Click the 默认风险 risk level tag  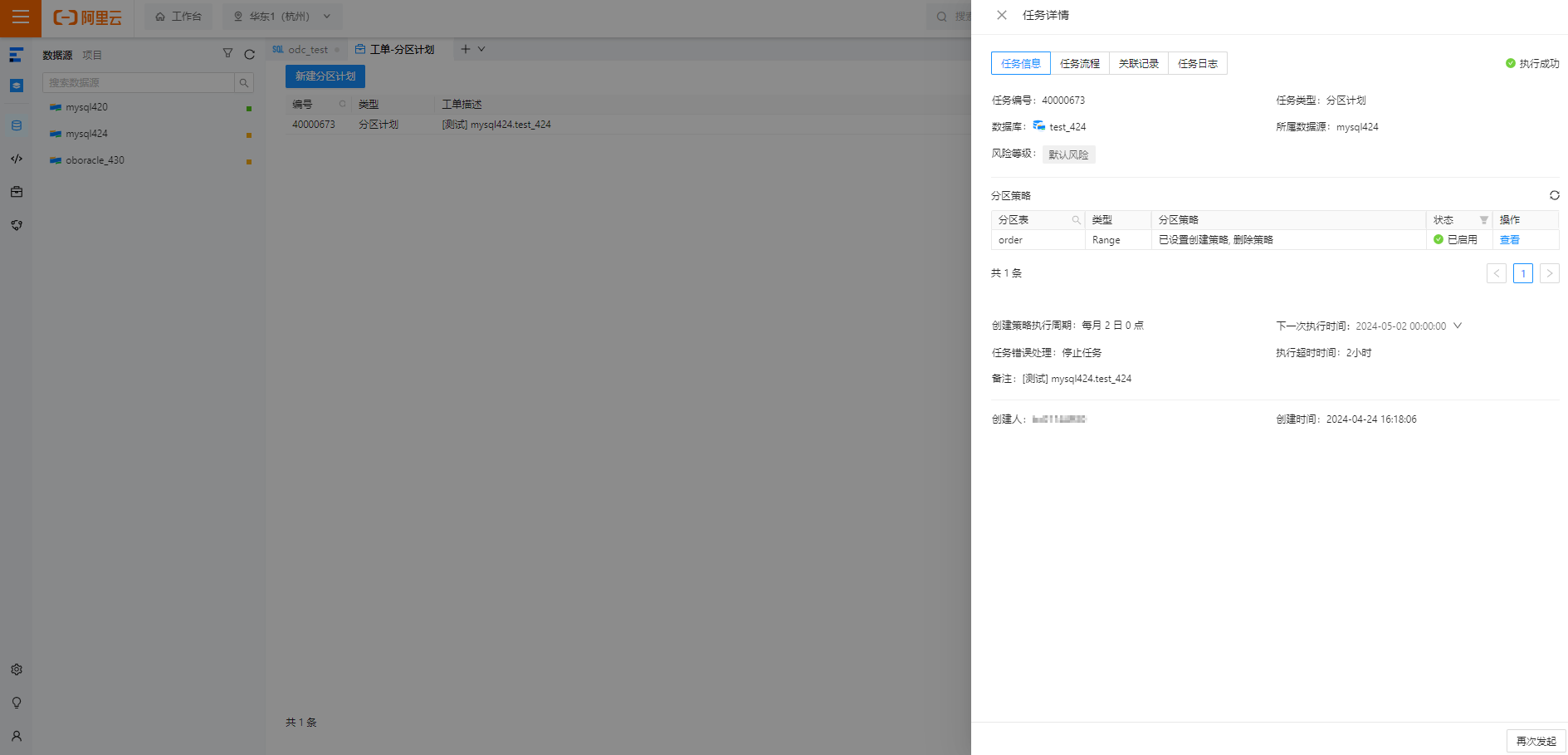click(1068, 154)
